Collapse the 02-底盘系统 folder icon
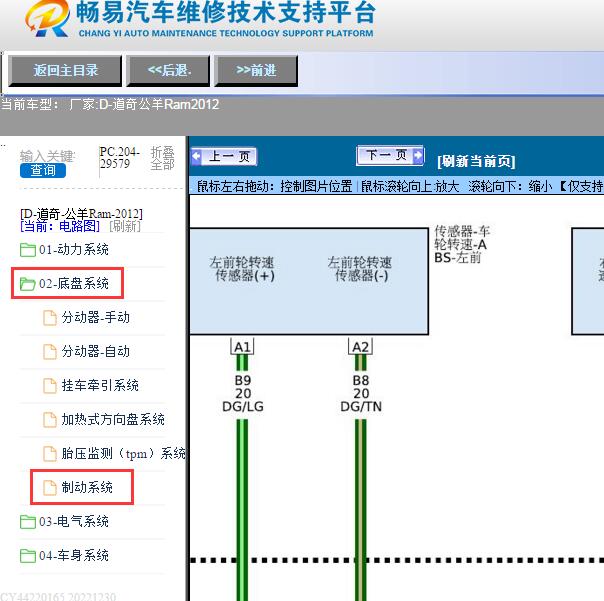This screenshot has height=601, width=604. [28, 284]
